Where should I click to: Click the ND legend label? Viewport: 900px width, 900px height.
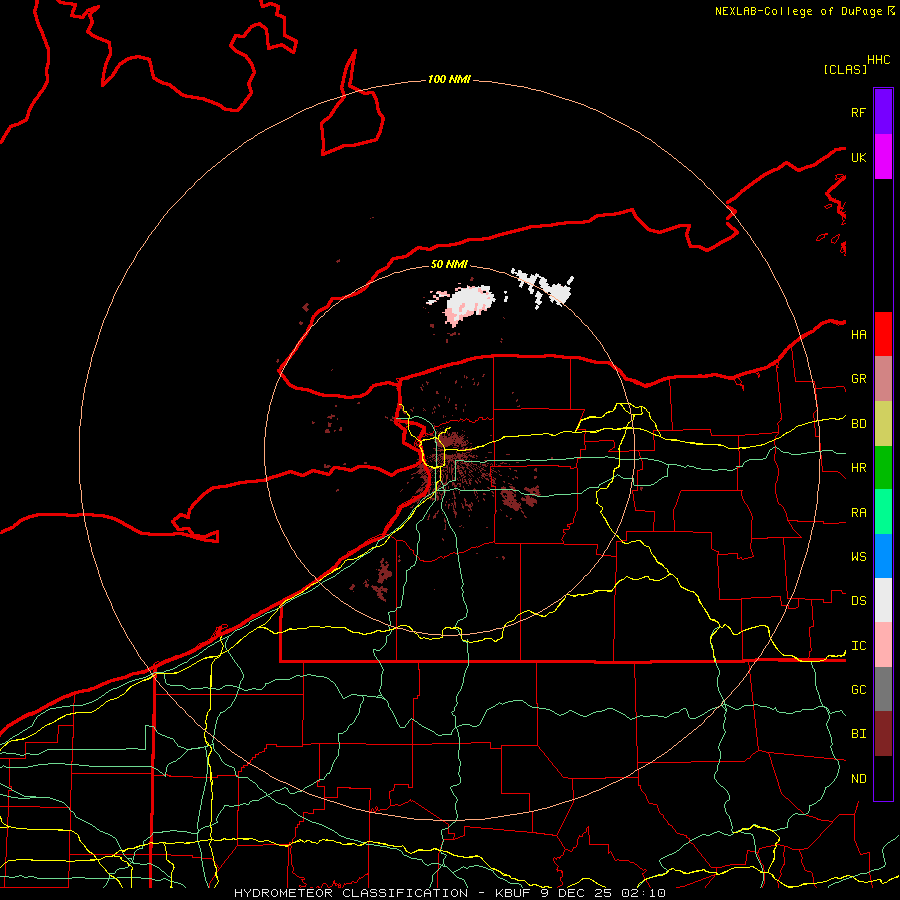(858, 779)
